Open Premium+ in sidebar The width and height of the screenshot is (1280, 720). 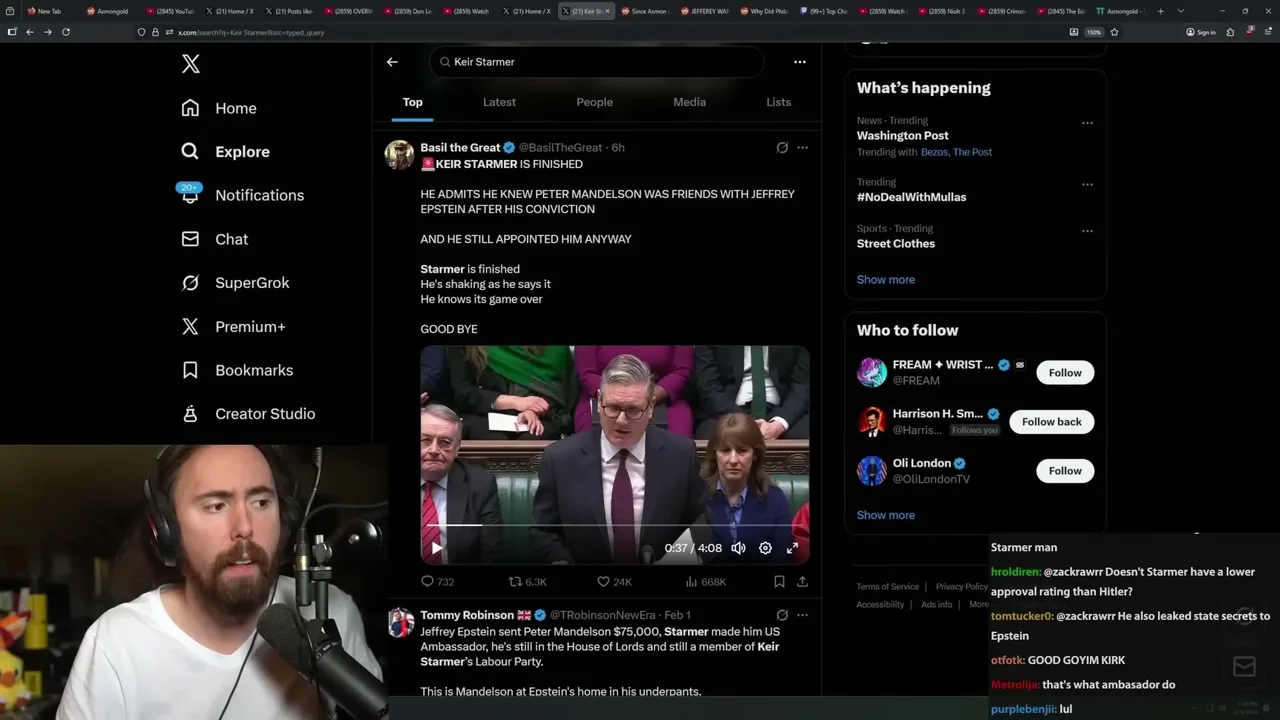tap(233, 327)
